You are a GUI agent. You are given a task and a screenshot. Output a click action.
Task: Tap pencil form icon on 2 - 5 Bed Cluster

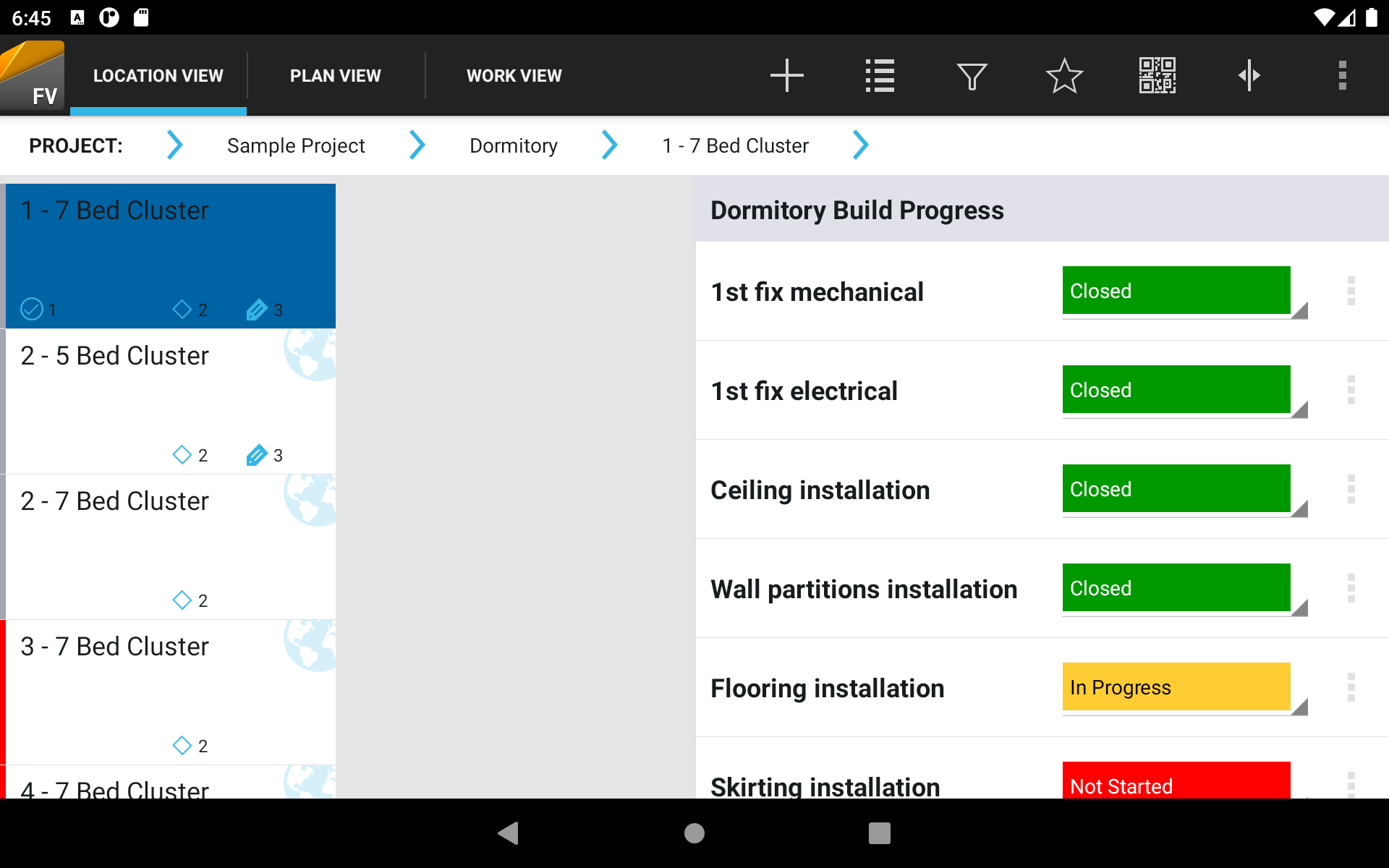point(257,455)
